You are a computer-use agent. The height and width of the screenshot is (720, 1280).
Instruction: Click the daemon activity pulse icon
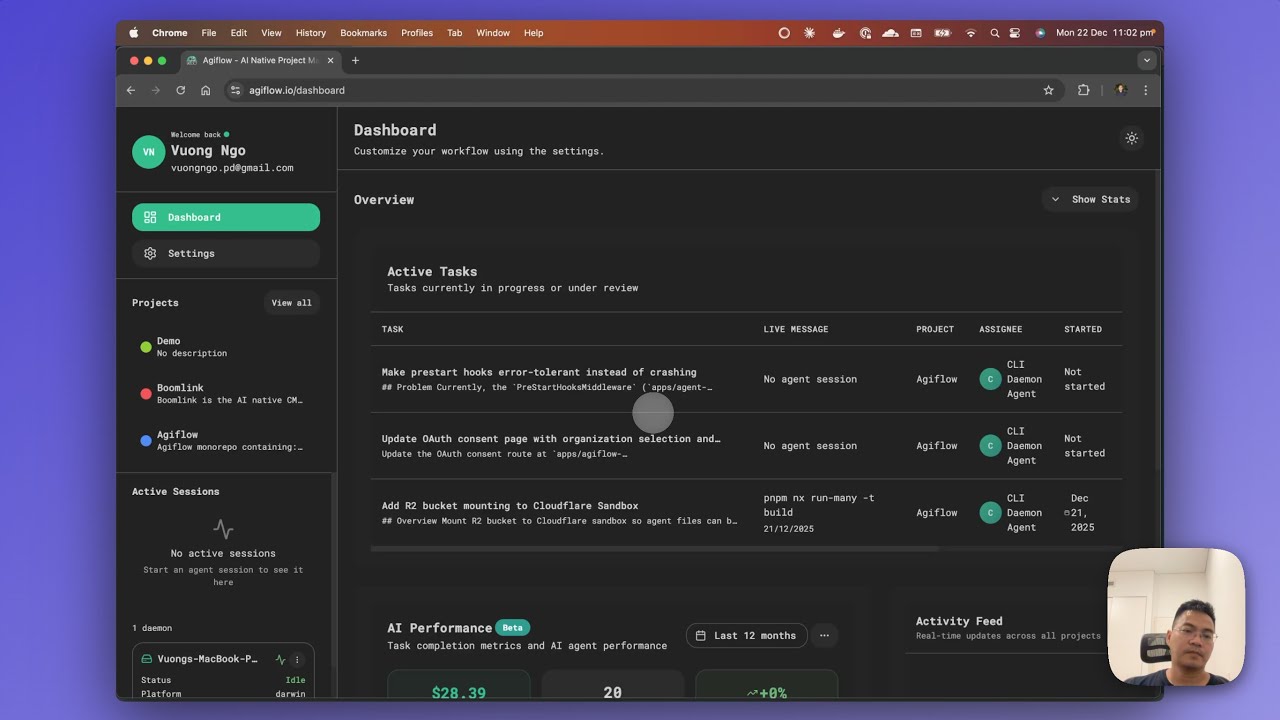tap(280, 660)
